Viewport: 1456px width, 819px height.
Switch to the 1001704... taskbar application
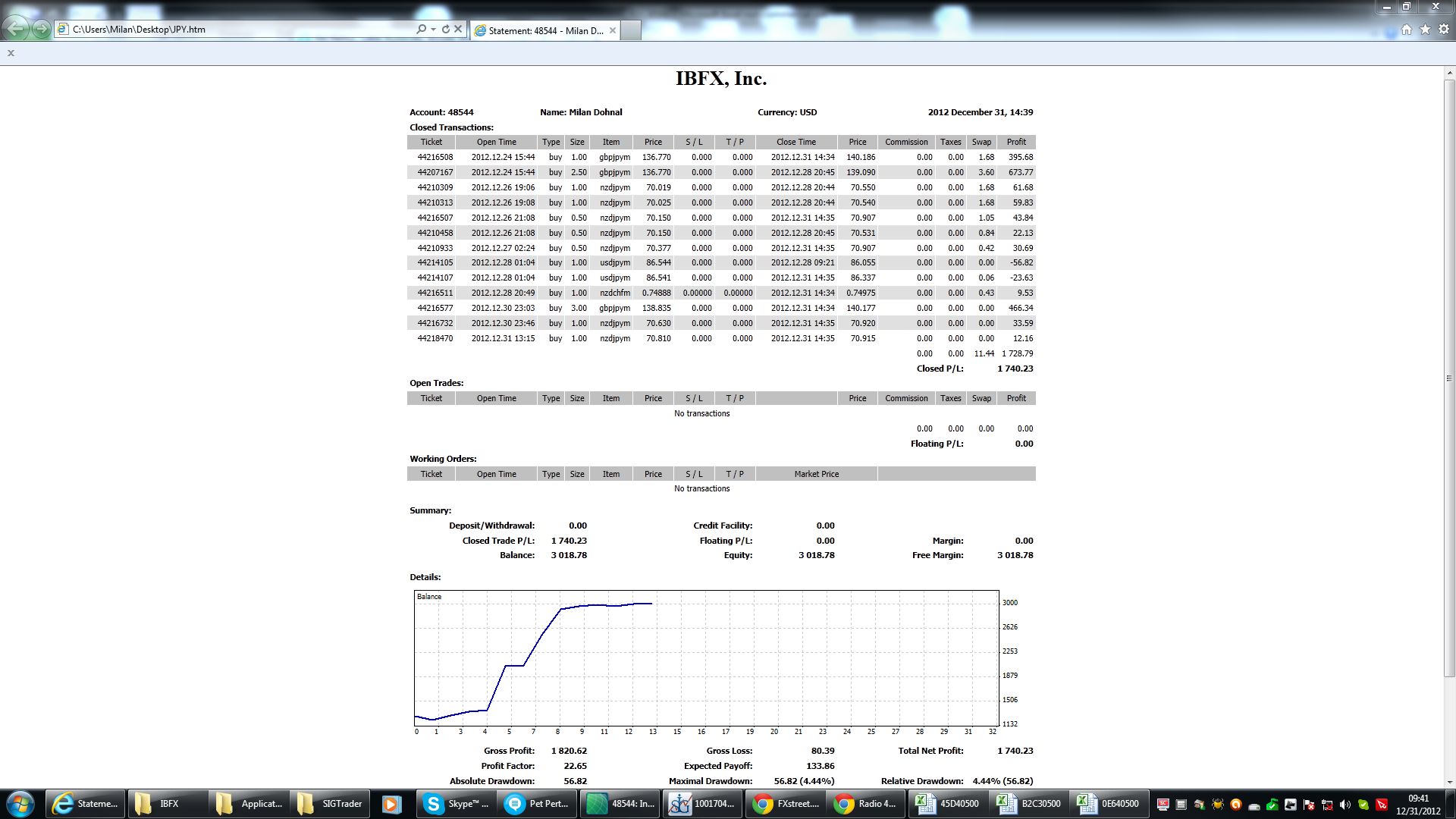tap(702, 804)
